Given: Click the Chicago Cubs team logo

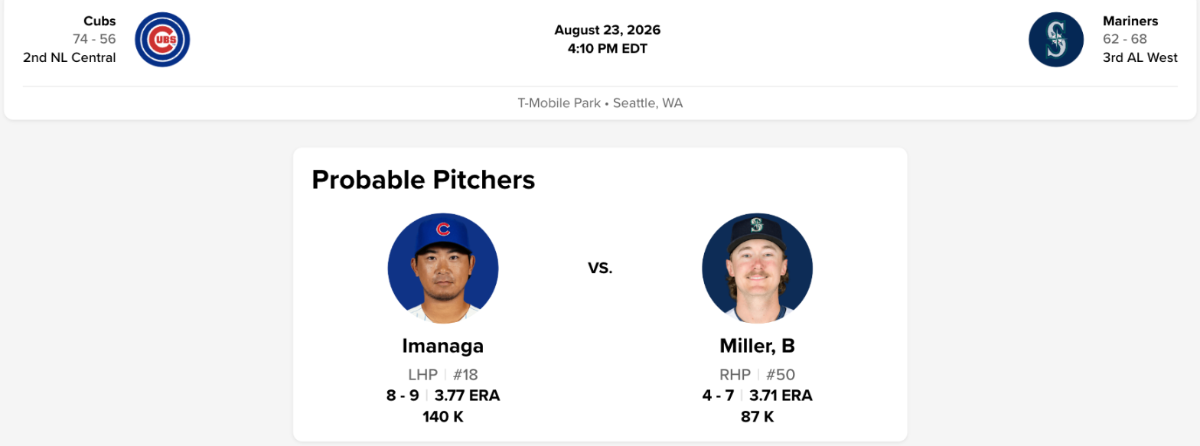Looking at the screenshot, I should (x=162, y=40).
